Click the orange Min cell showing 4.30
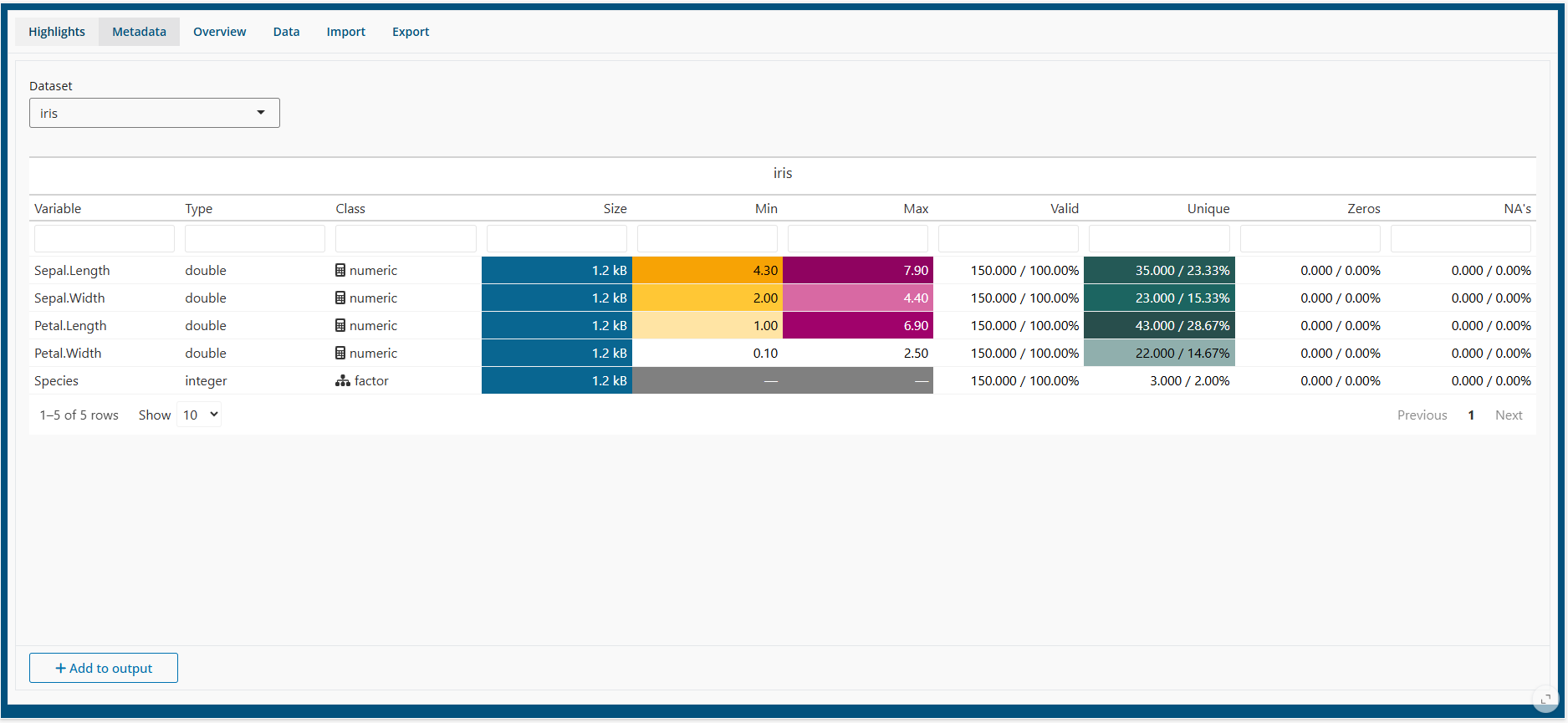The height and width of the screenshot is (723, 1568). coord(707,271)
